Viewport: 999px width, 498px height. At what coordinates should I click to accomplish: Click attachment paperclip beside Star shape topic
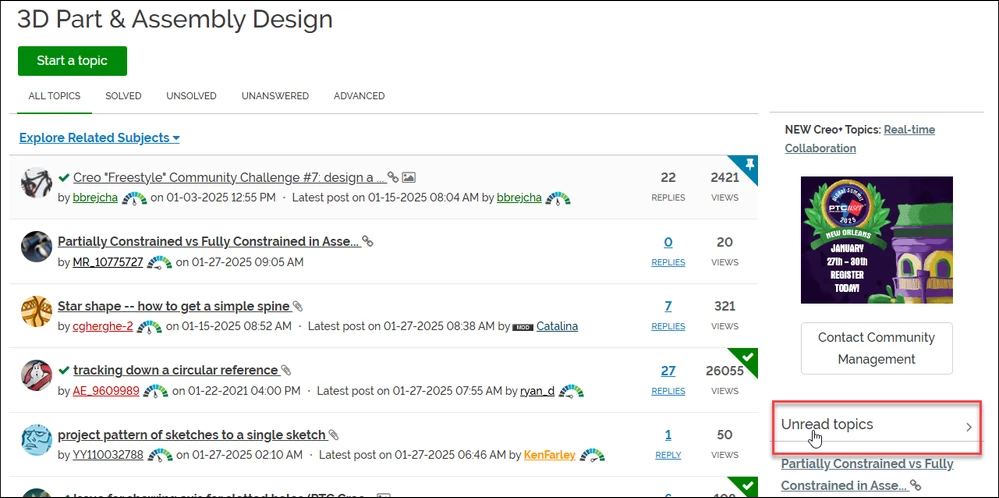tap(298, 306)
